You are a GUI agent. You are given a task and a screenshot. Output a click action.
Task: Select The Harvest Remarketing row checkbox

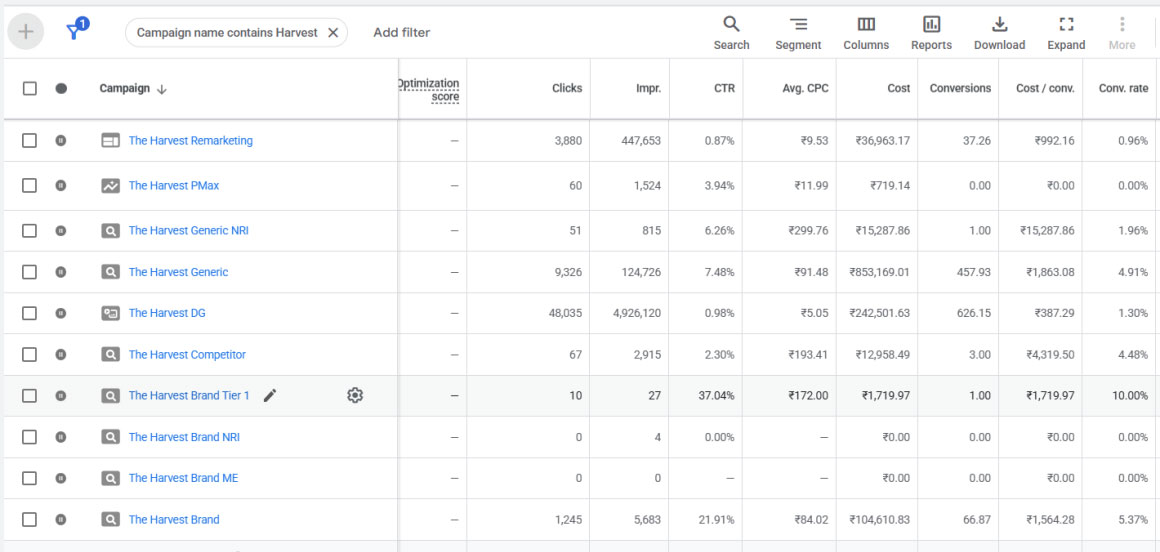tap(30, 141)
